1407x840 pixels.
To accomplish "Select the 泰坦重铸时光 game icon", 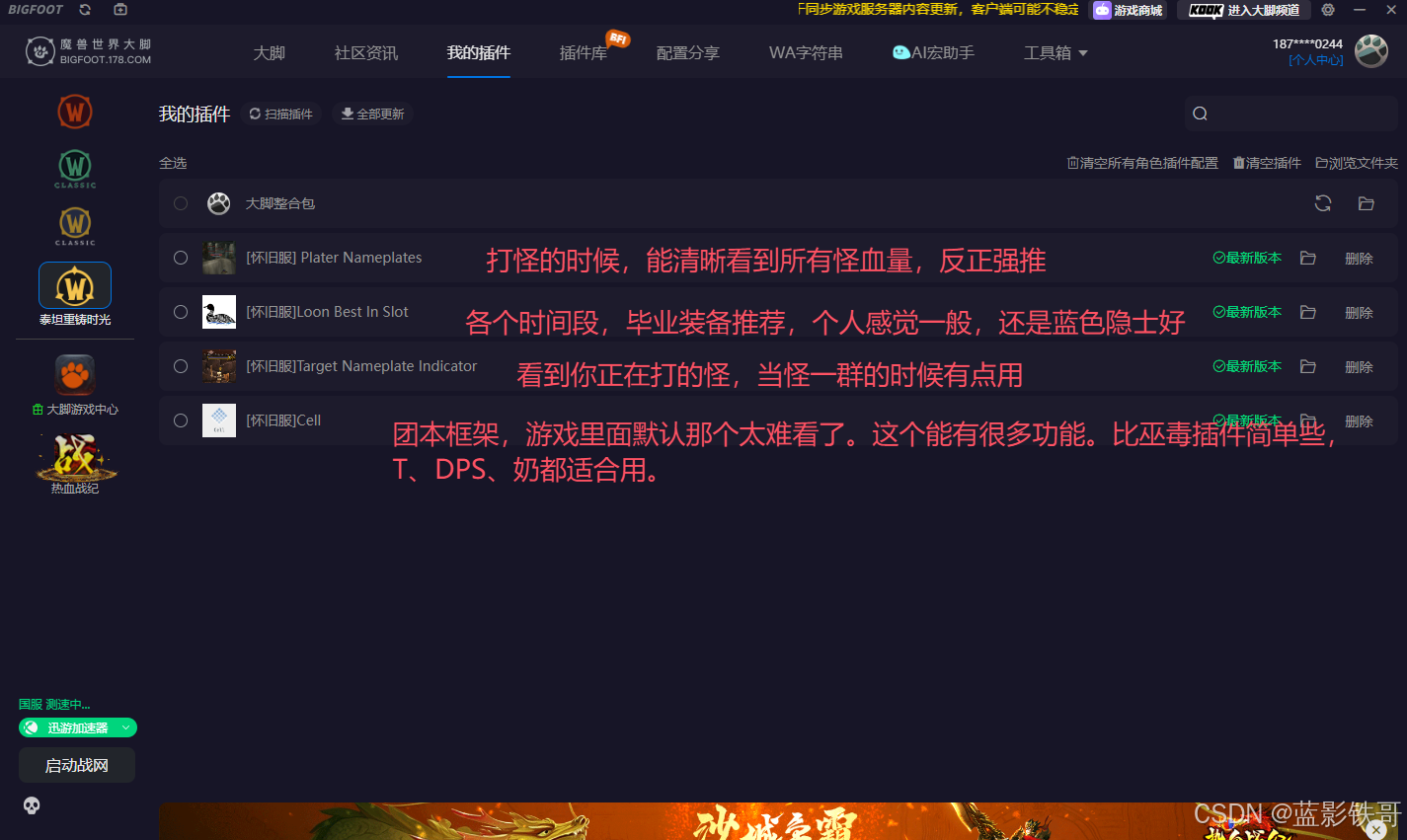I will coord(75,286).
